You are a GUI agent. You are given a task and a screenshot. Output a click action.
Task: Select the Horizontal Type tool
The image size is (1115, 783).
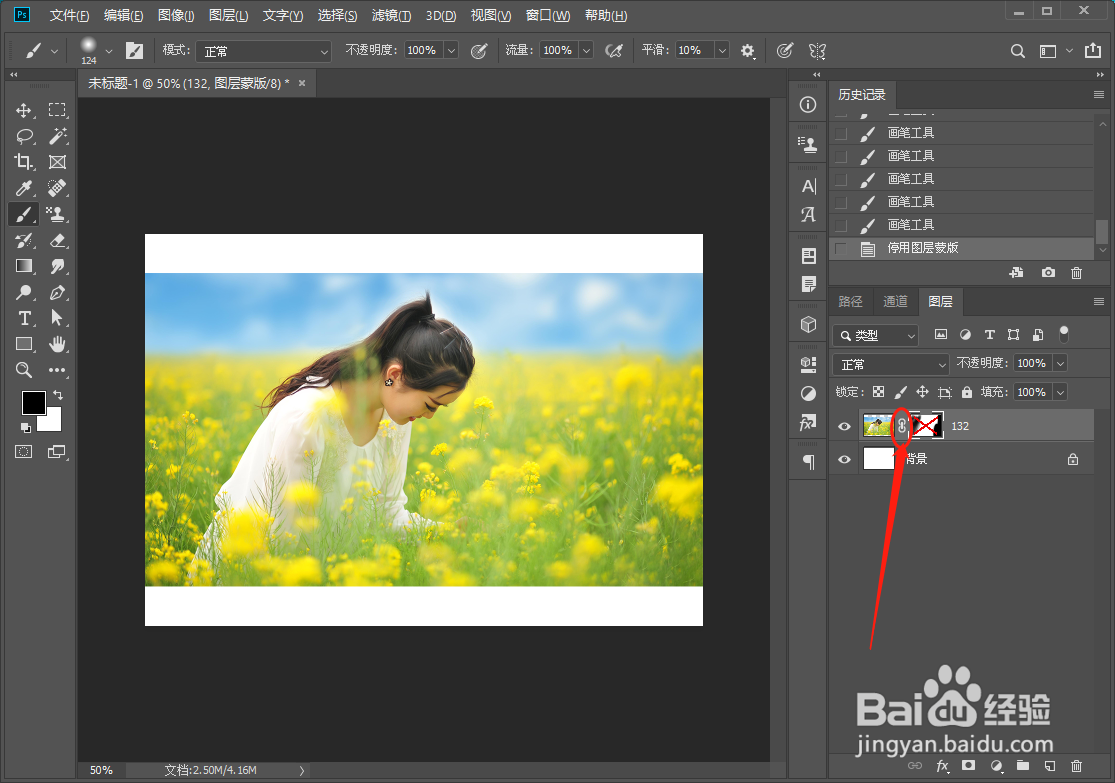pyautogui.click(x=23, y=318)
